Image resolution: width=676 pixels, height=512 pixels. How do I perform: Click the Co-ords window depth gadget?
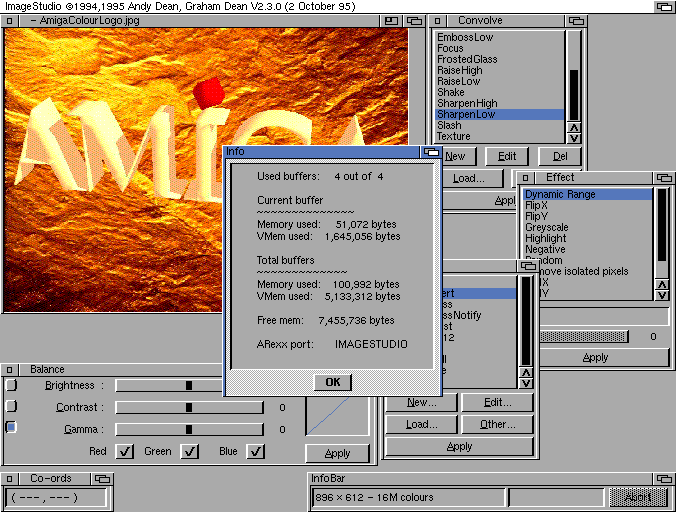point(102,478)
